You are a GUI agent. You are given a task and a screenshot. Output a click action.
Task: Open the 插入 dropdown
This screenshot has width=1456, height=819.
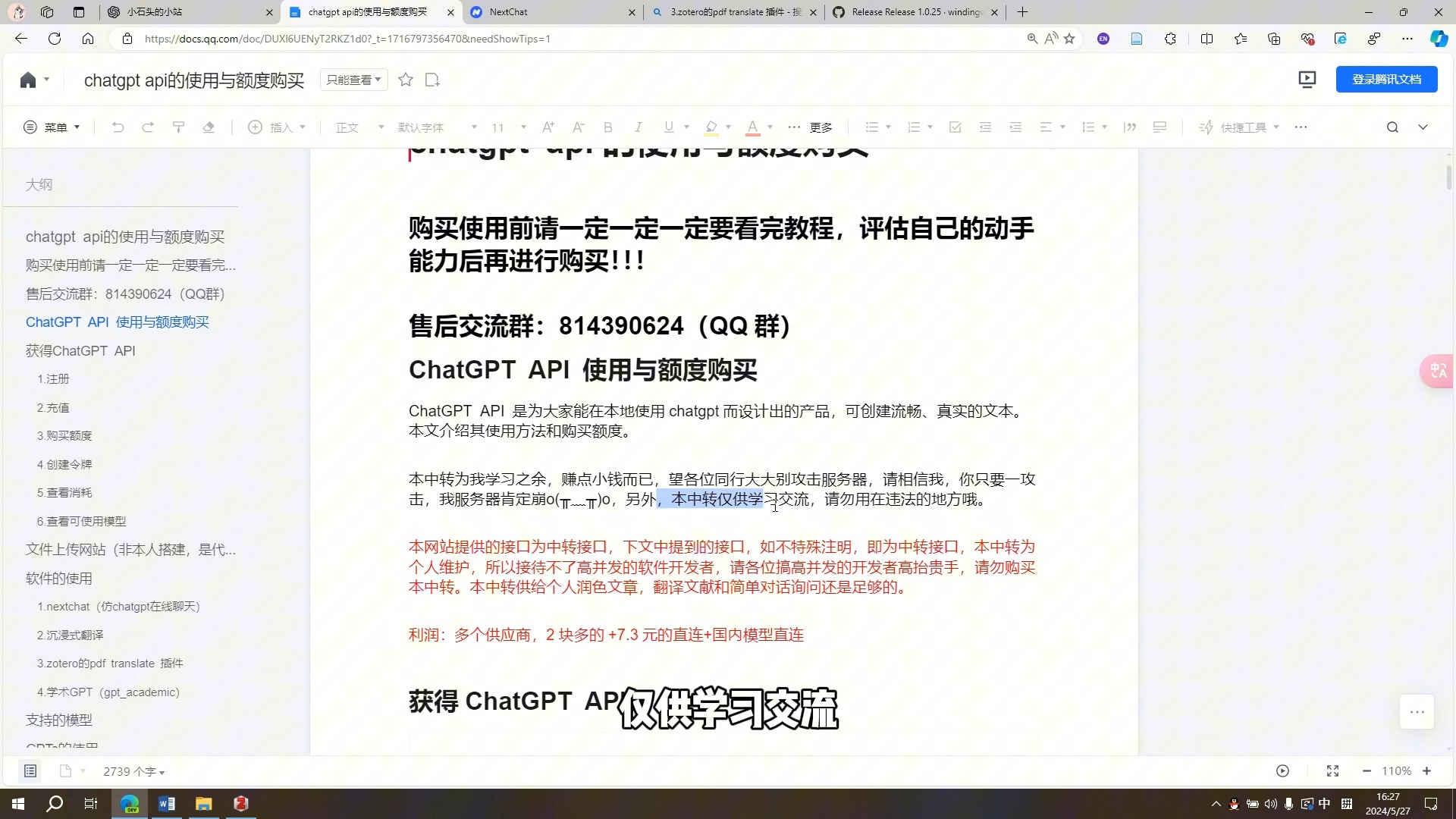(x=277, y=127)
